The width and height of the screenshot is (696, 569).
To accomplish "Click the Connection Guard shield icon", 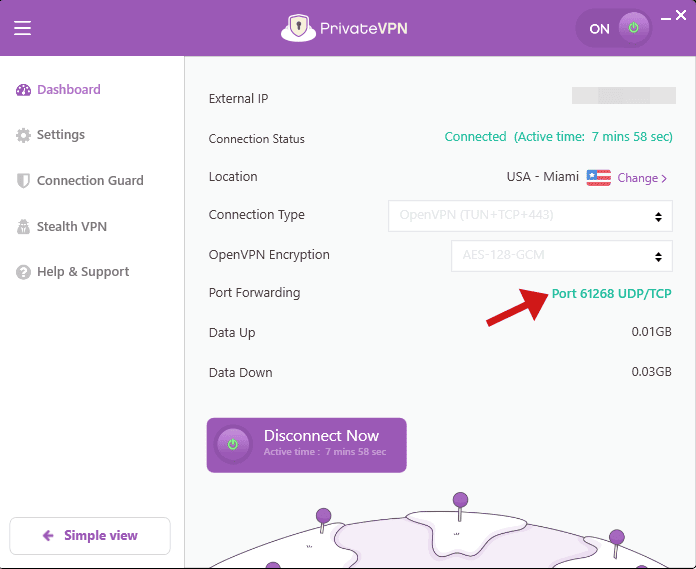I will [24, 181].
